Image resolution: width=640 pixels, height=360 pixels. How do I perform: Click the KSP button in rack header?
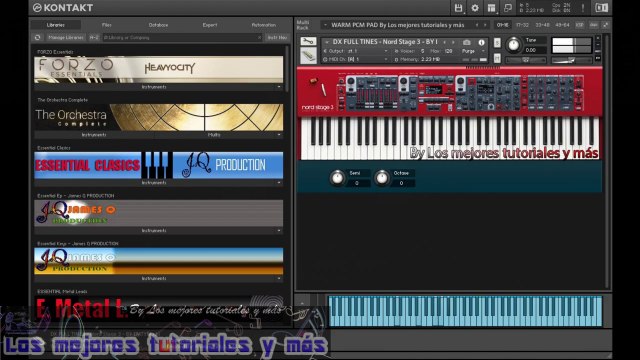click(580, 25)
